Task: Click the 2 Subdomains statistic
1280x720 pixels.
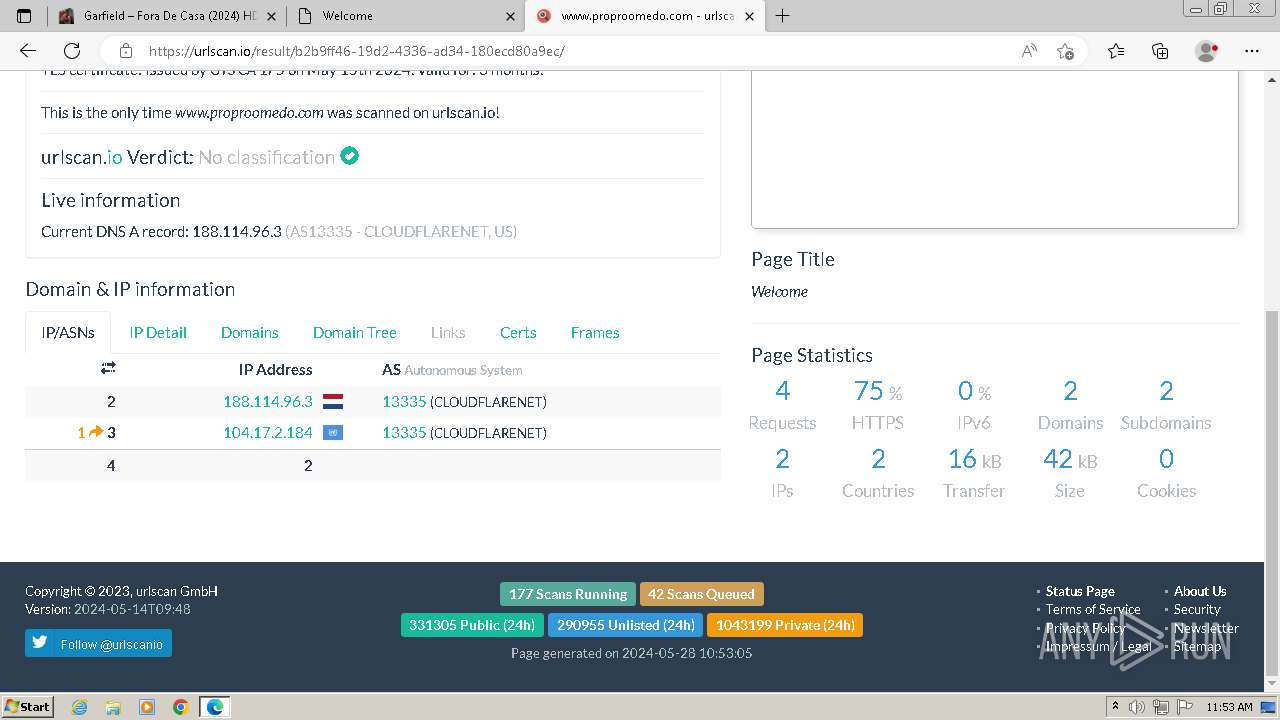Action: [x=1166, y=405]
